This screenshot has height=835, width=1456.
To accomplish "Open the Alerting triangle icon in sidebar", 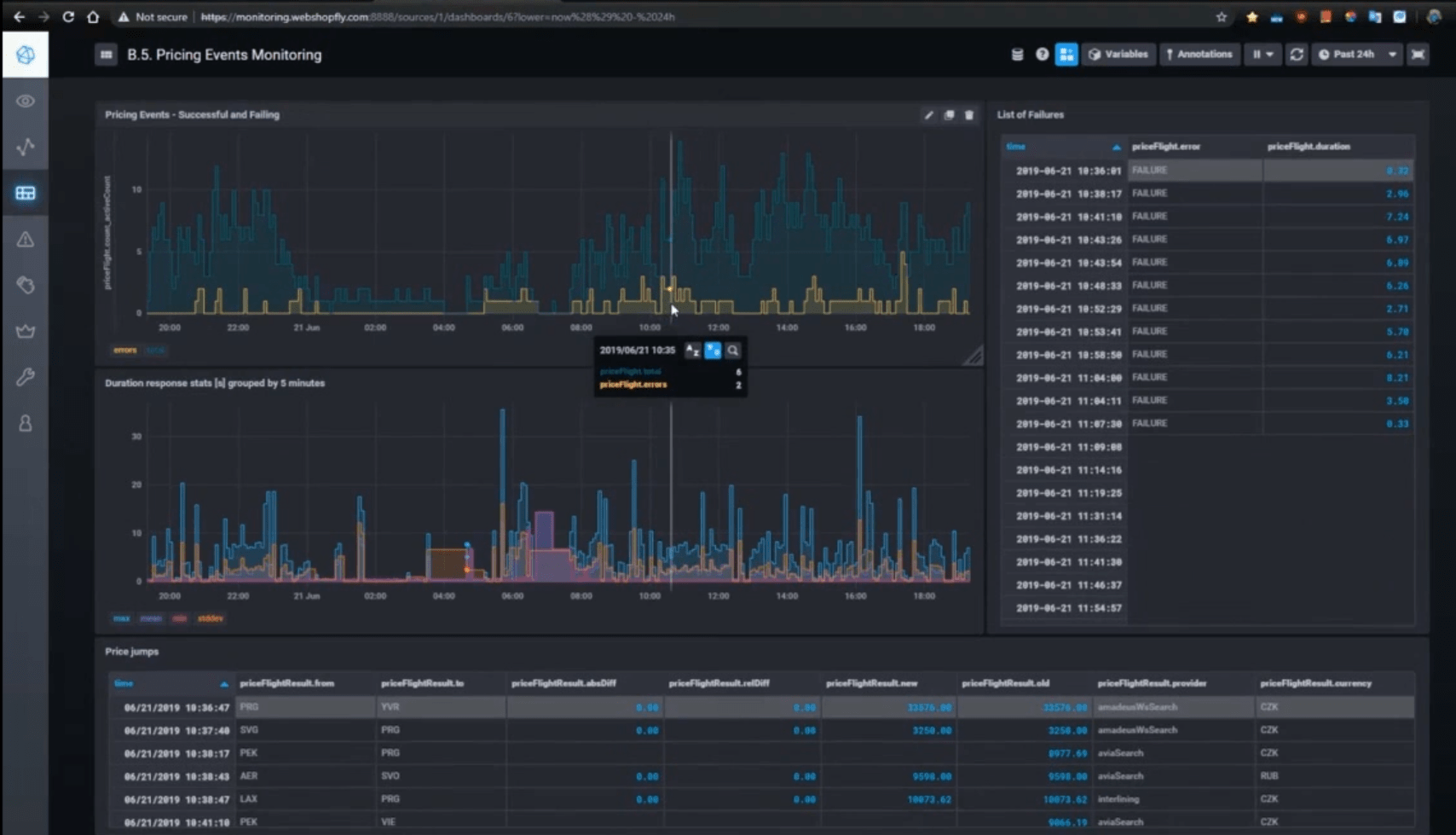I will click(x=26, y=240).
